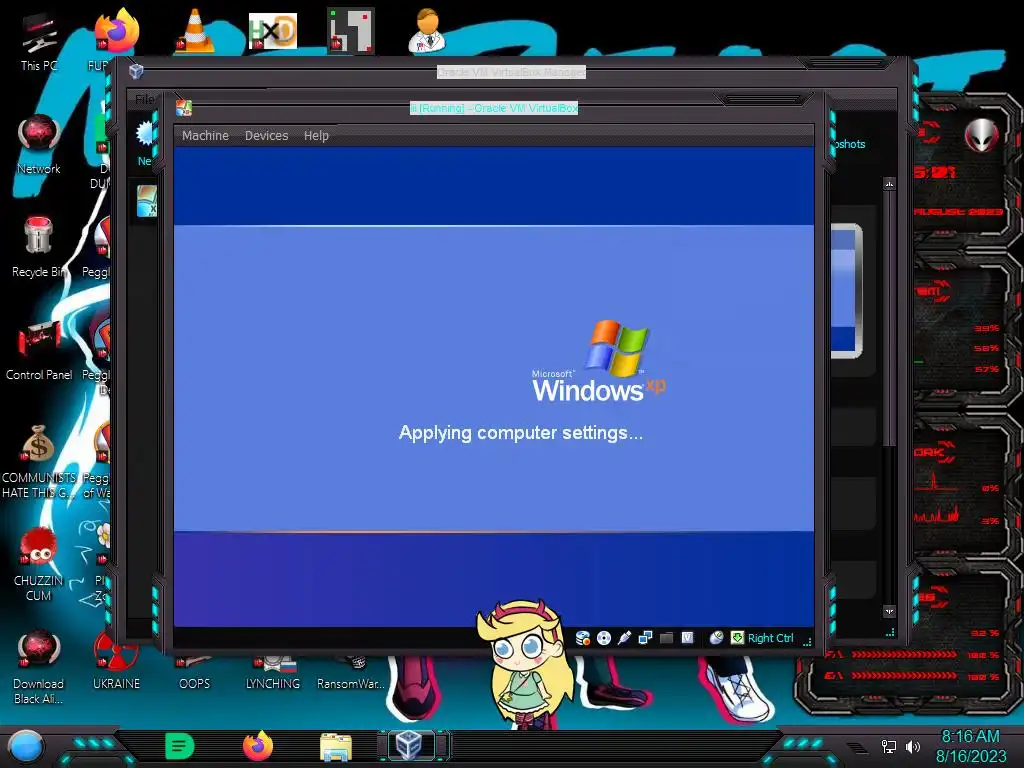Open the Devices menu in the VM window

pyautogui.click(x=266, y=136)
